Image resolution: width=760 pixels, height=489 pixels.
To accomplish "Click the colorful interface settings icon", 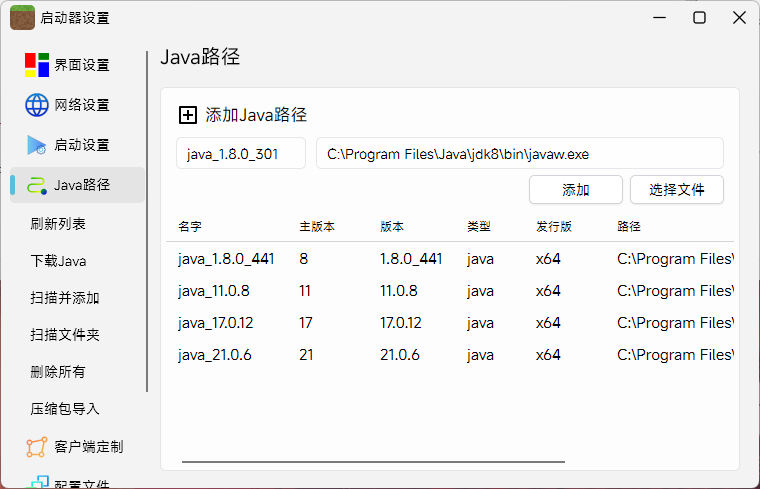I will [x=37, y=65].
